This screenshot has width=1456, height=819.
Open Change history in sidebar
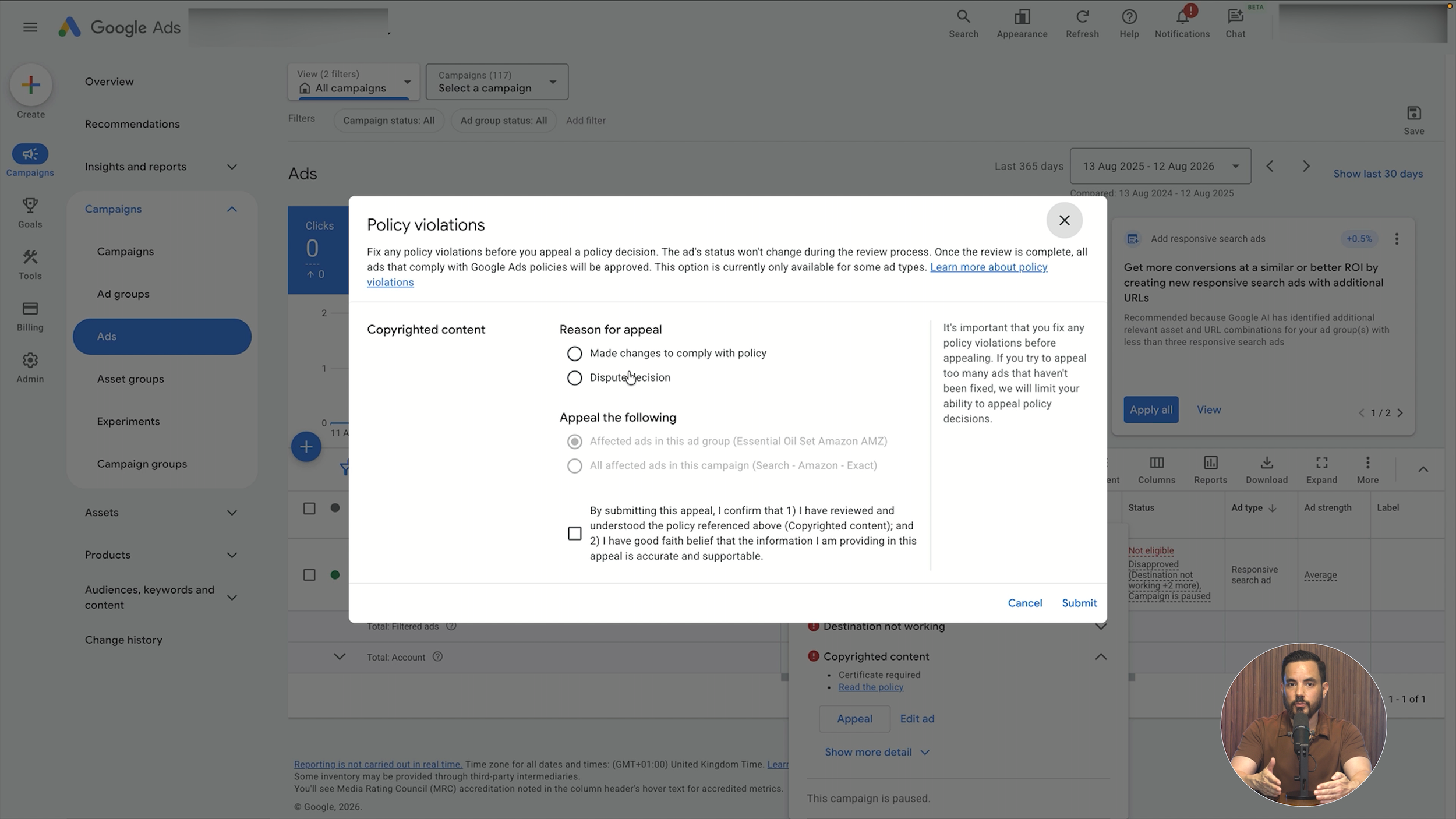123,640
